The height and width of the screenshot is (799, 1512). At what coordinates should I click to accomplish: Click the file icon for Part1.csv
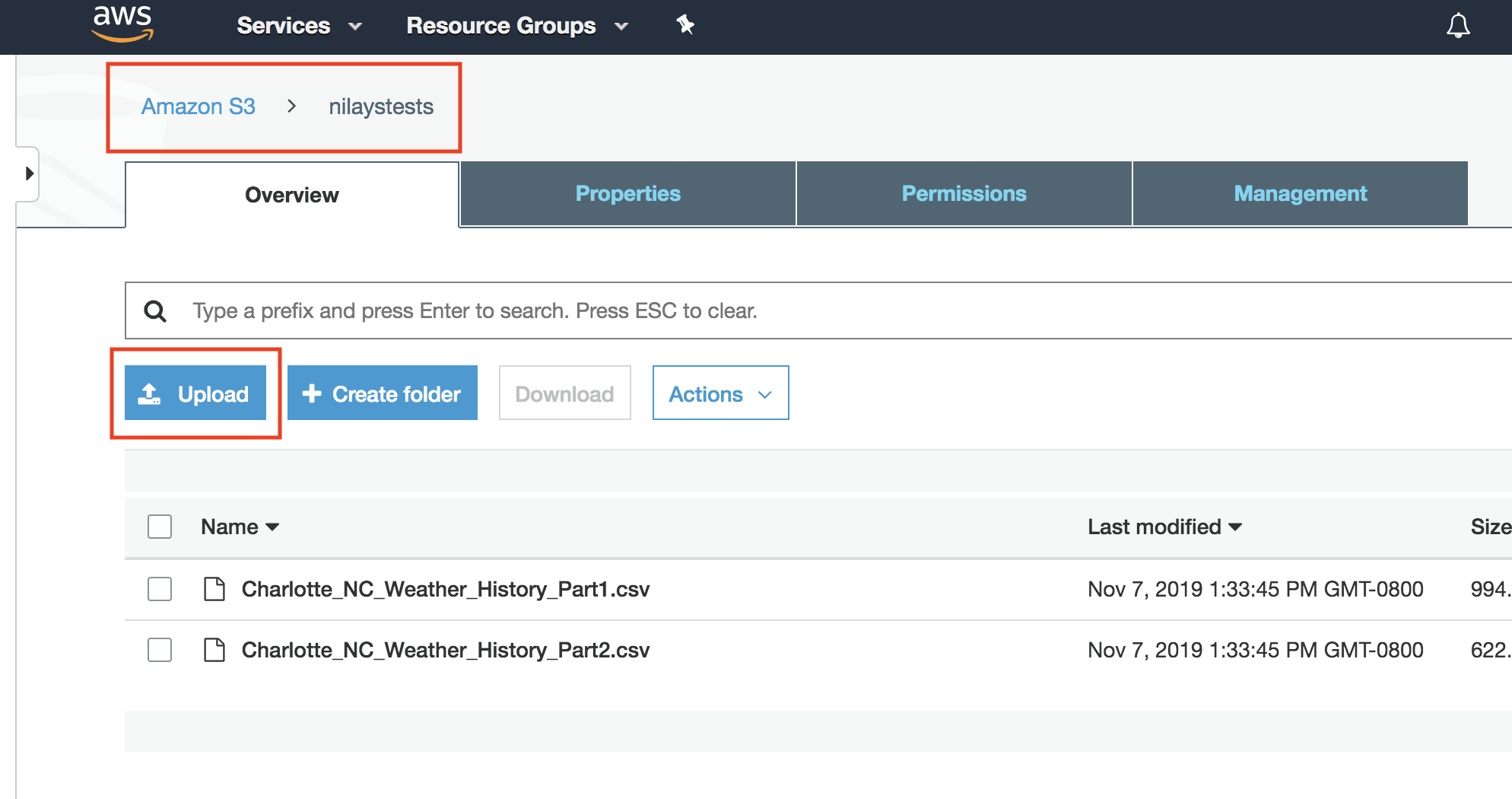point(214,589)
